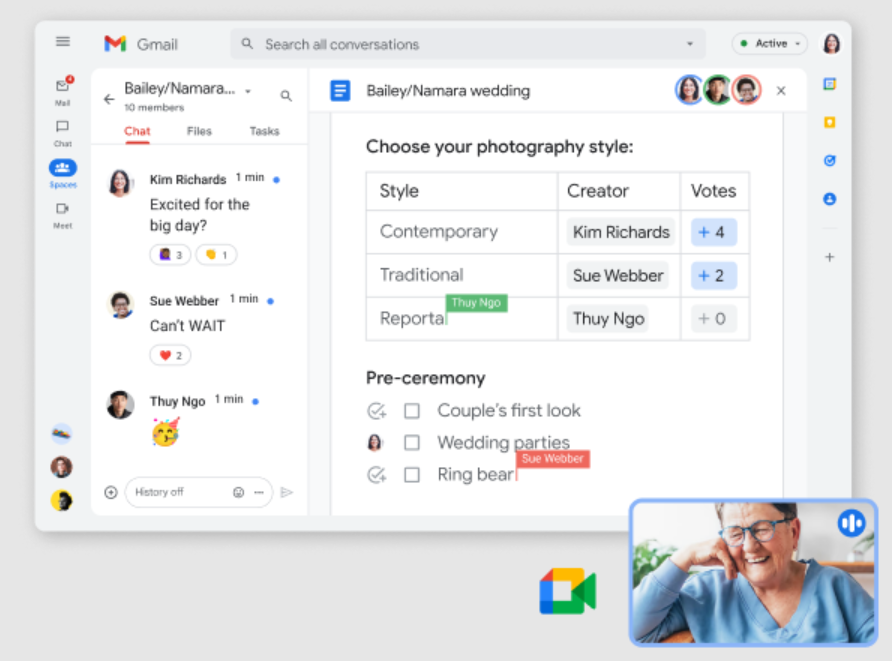The height and width of the screenshot is (661, 892).
Task: Click the assignee avatar beside Wedding parties
Action: tap(374, 442)
